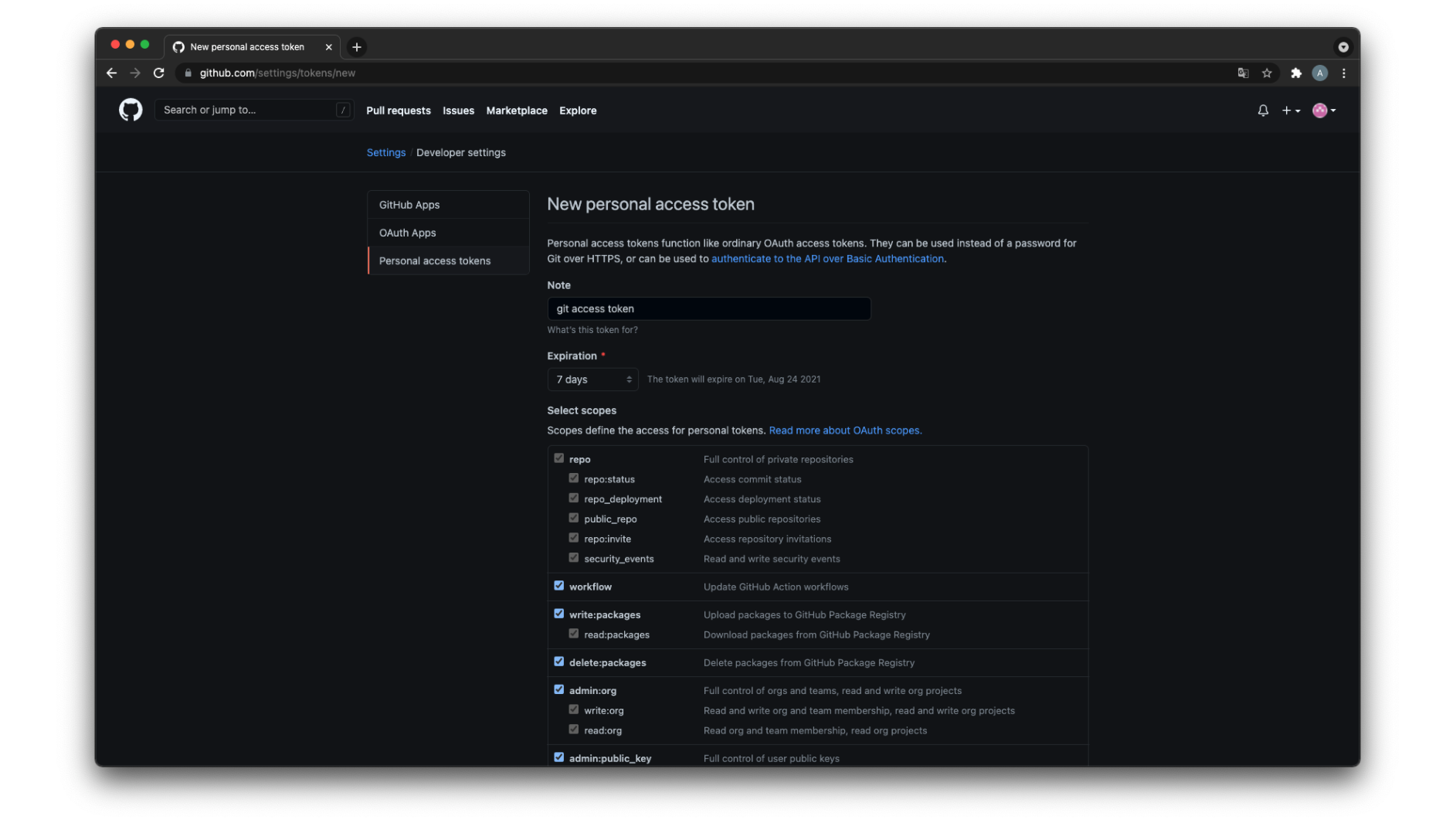Open Issues in top navigation
The width and height of the screenshot is (1456, 820).
tap(459, 111)
